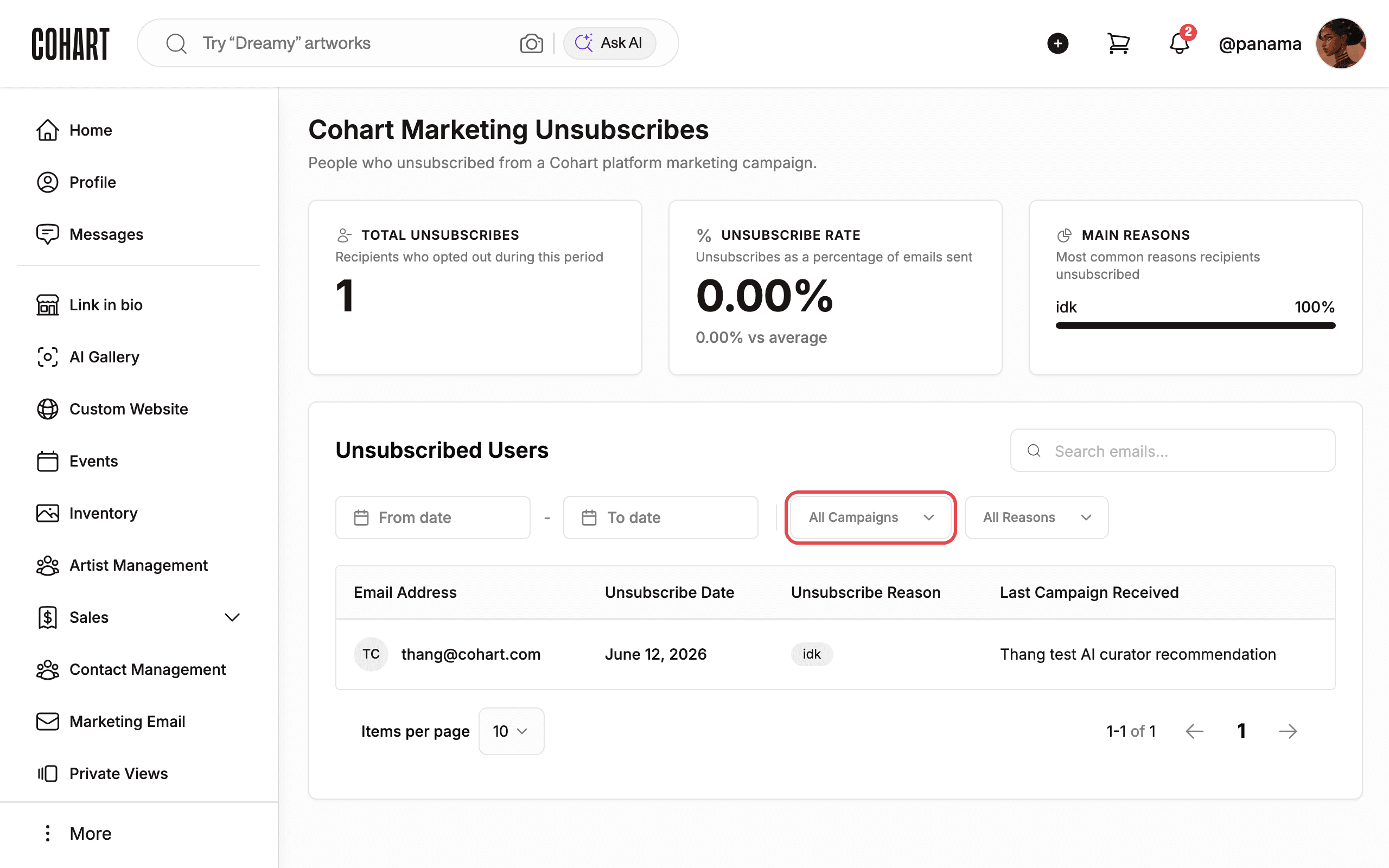This screenshot has height=868, width=1389.
Task: Open the shopping cart
Action: pos(1118,43)
